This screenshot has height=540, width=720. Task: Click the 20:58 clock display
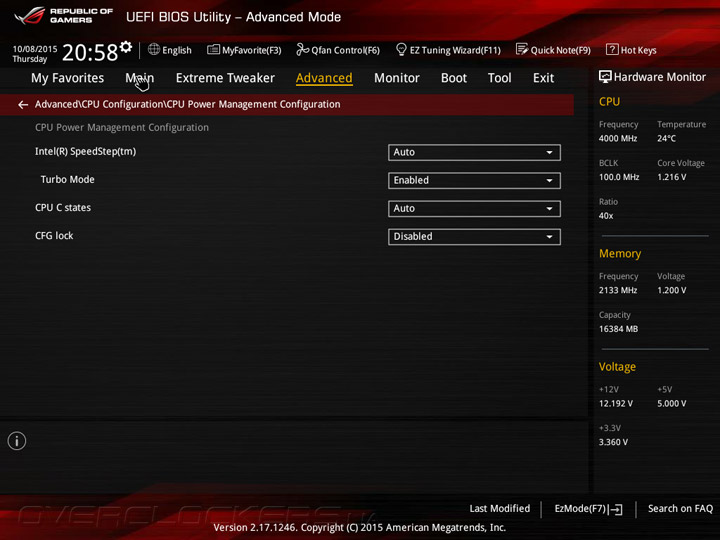90,52
